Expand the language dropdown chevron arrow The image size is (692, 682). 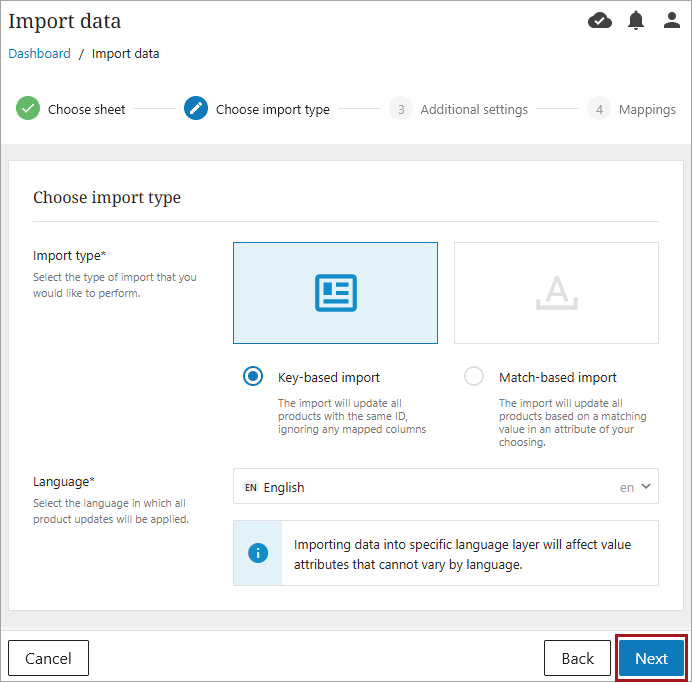pyautogui.click(x=646, y=487)
